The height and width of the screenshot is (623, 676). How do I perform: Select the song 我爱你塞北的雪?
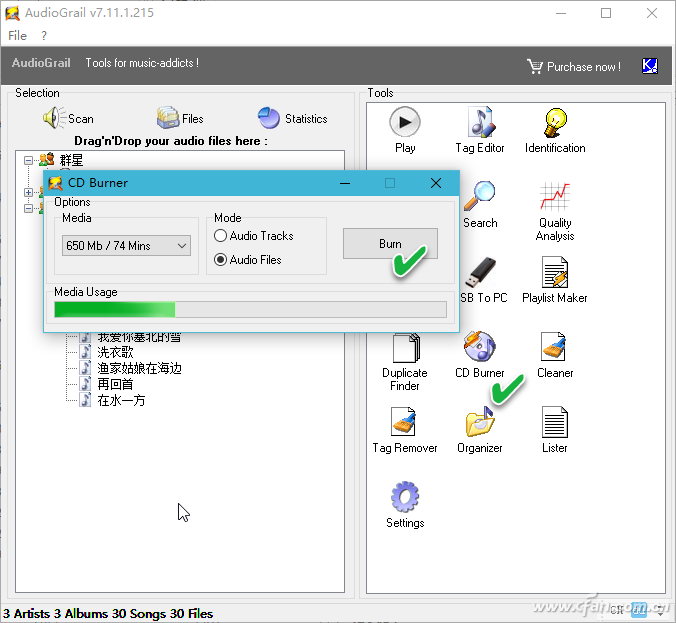tap(139, 338)
